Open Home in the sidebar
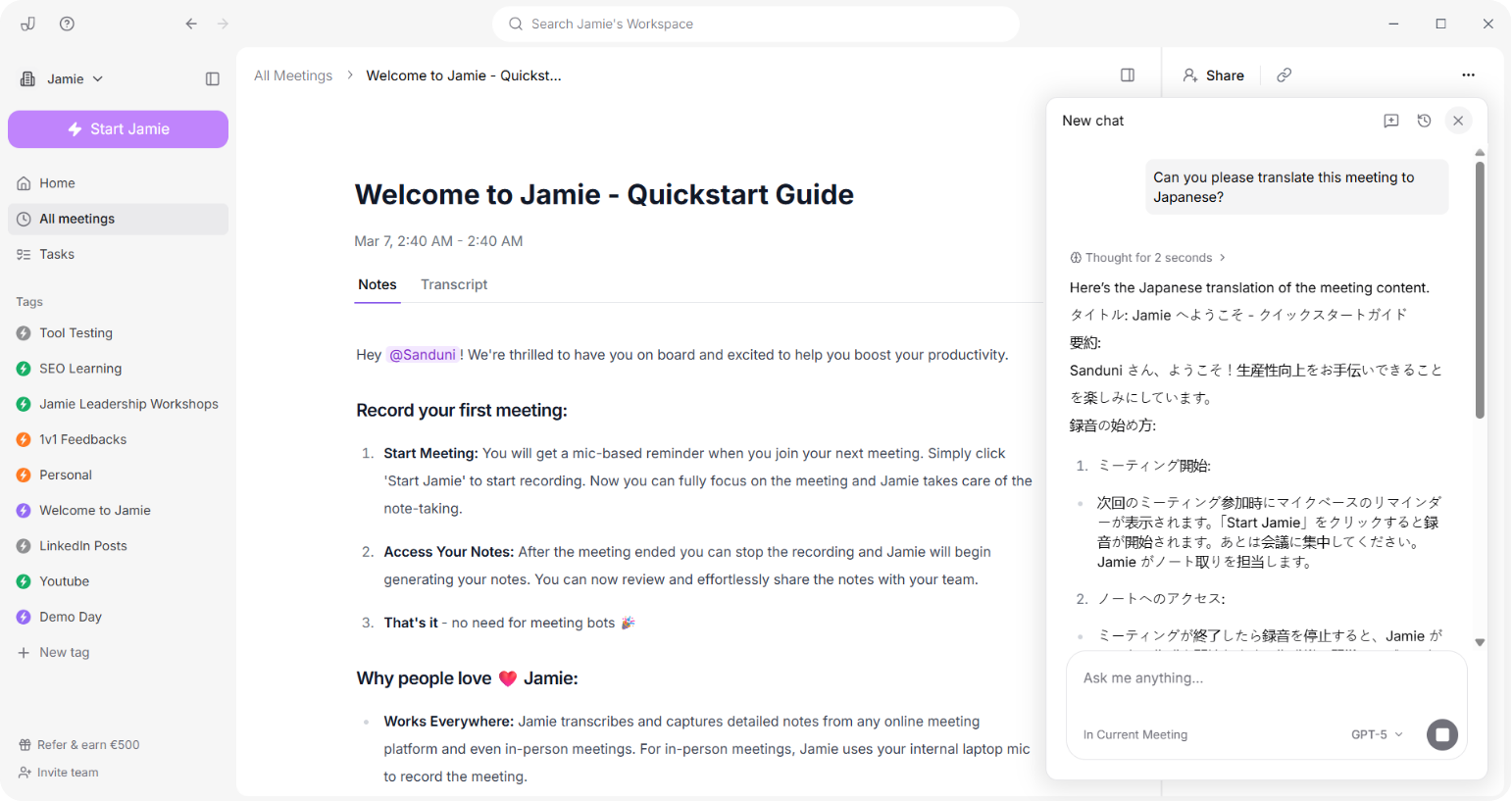Image resolution: width=1512 pixels, height=801 pixels. pos(118,183)
